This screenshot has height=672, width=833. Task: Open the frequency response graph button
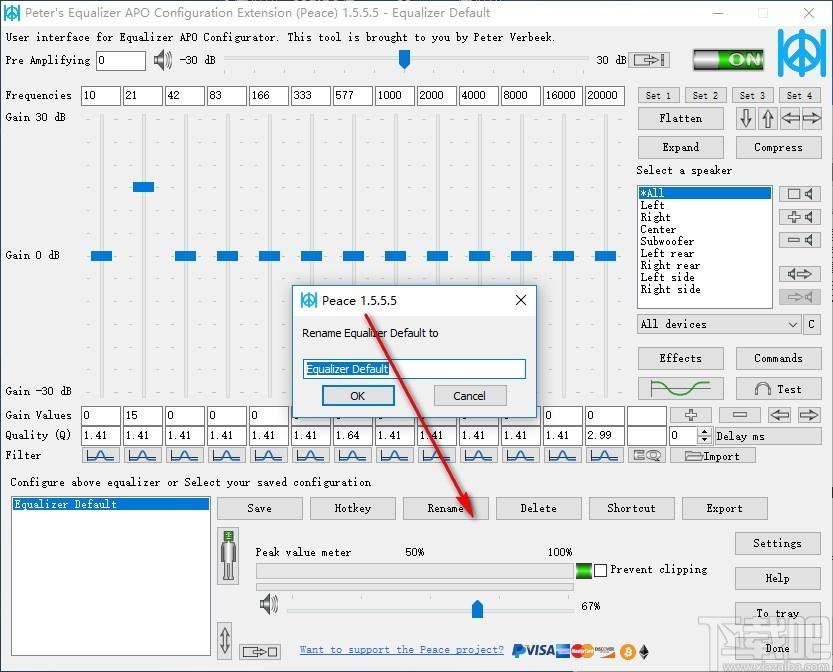tap(681, 389)
